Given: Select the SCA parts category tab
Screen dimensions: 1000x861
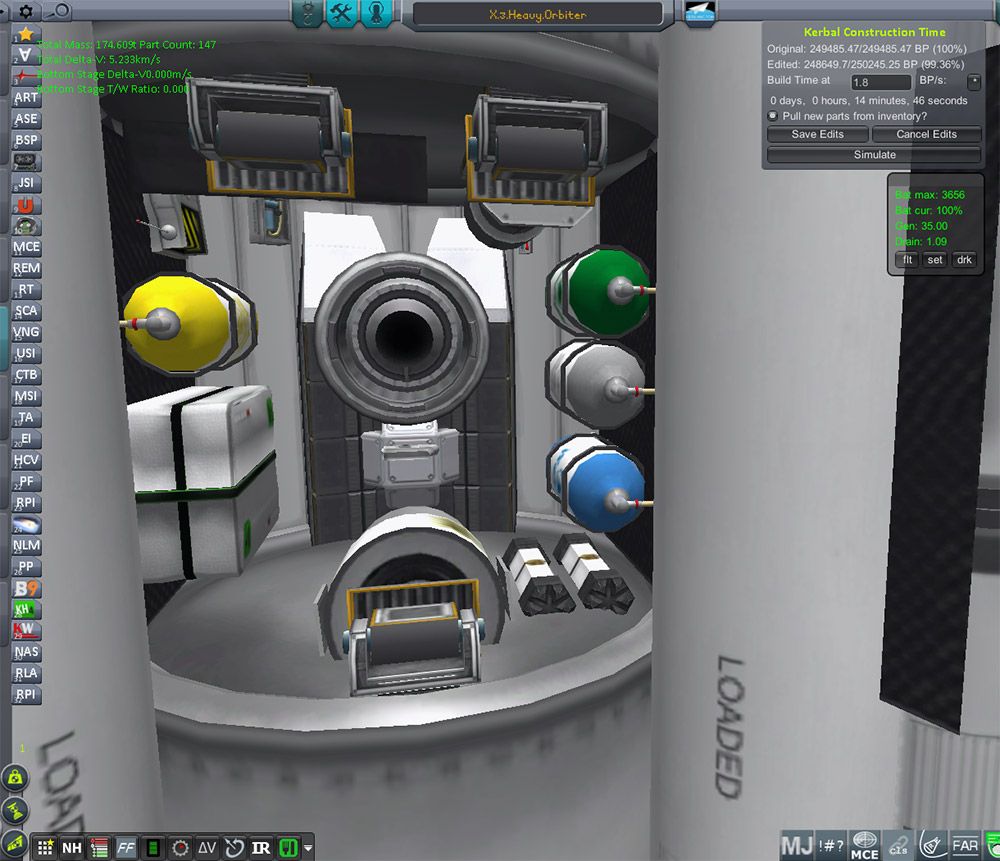Looking at the screenshot, I should click(26, 311).
